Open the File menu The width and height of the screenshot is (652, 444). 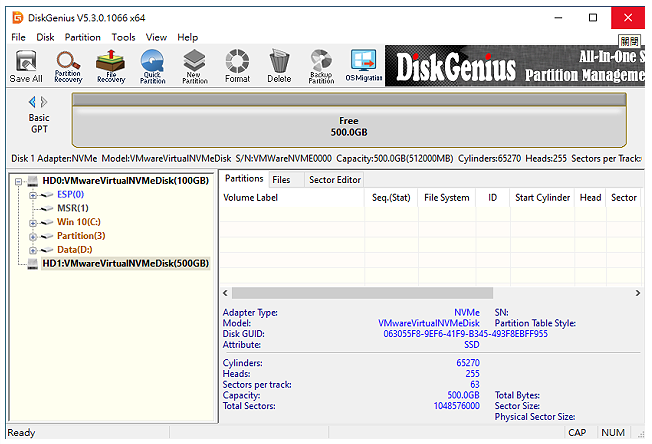(x=18, y=37)
